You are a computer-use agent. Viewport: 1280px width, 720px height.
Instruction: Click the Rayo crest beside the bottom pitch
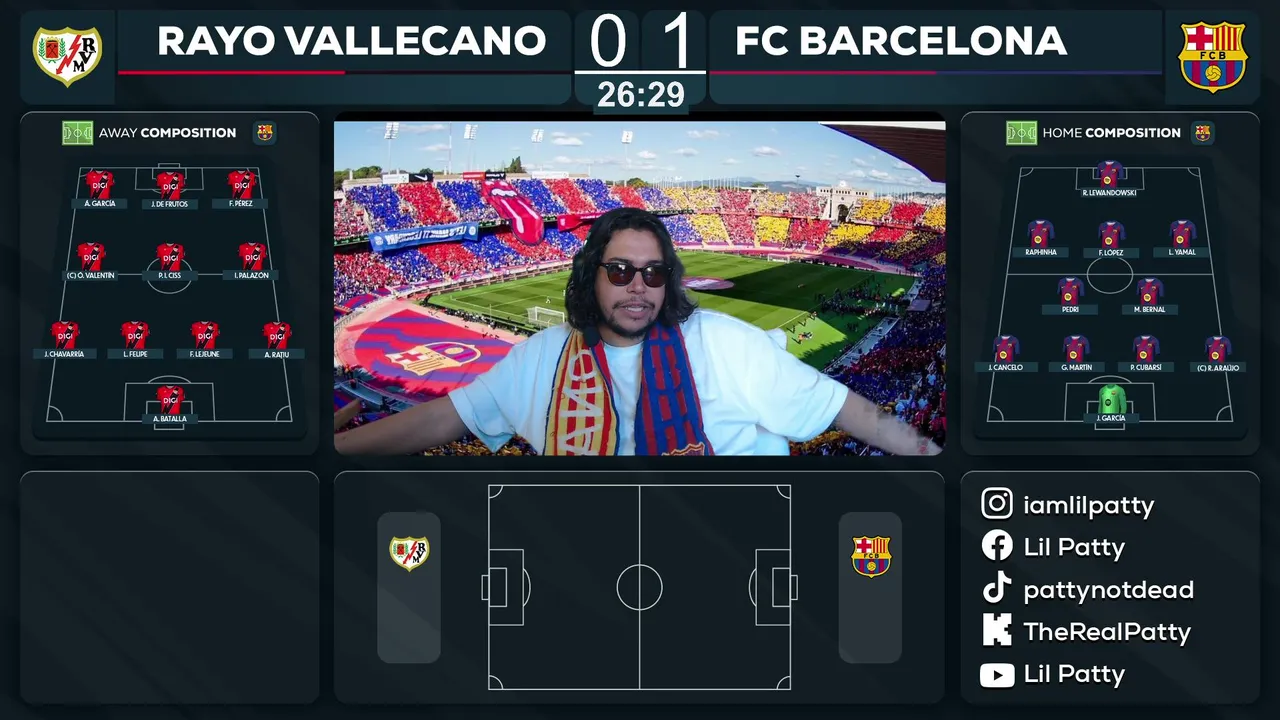point(409,553)
